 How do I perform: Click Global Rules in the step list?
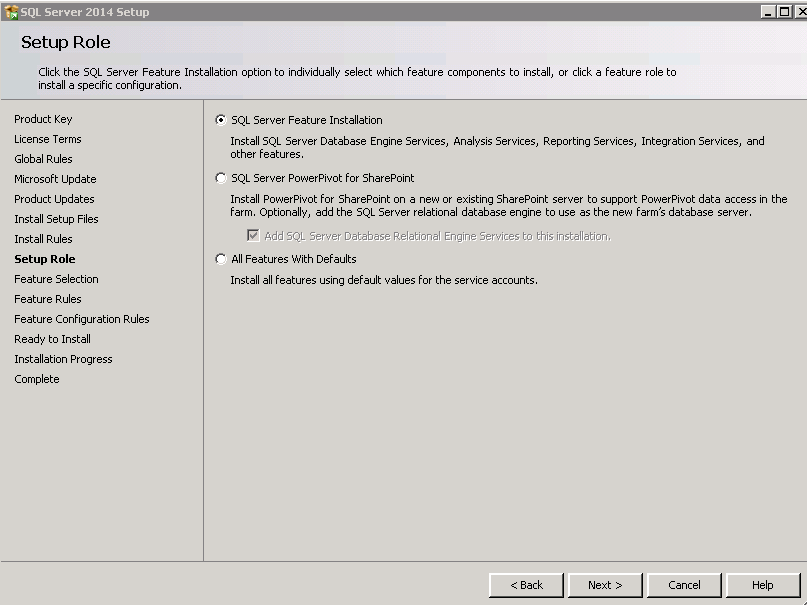pyautogui.click(x=43, y=159)
